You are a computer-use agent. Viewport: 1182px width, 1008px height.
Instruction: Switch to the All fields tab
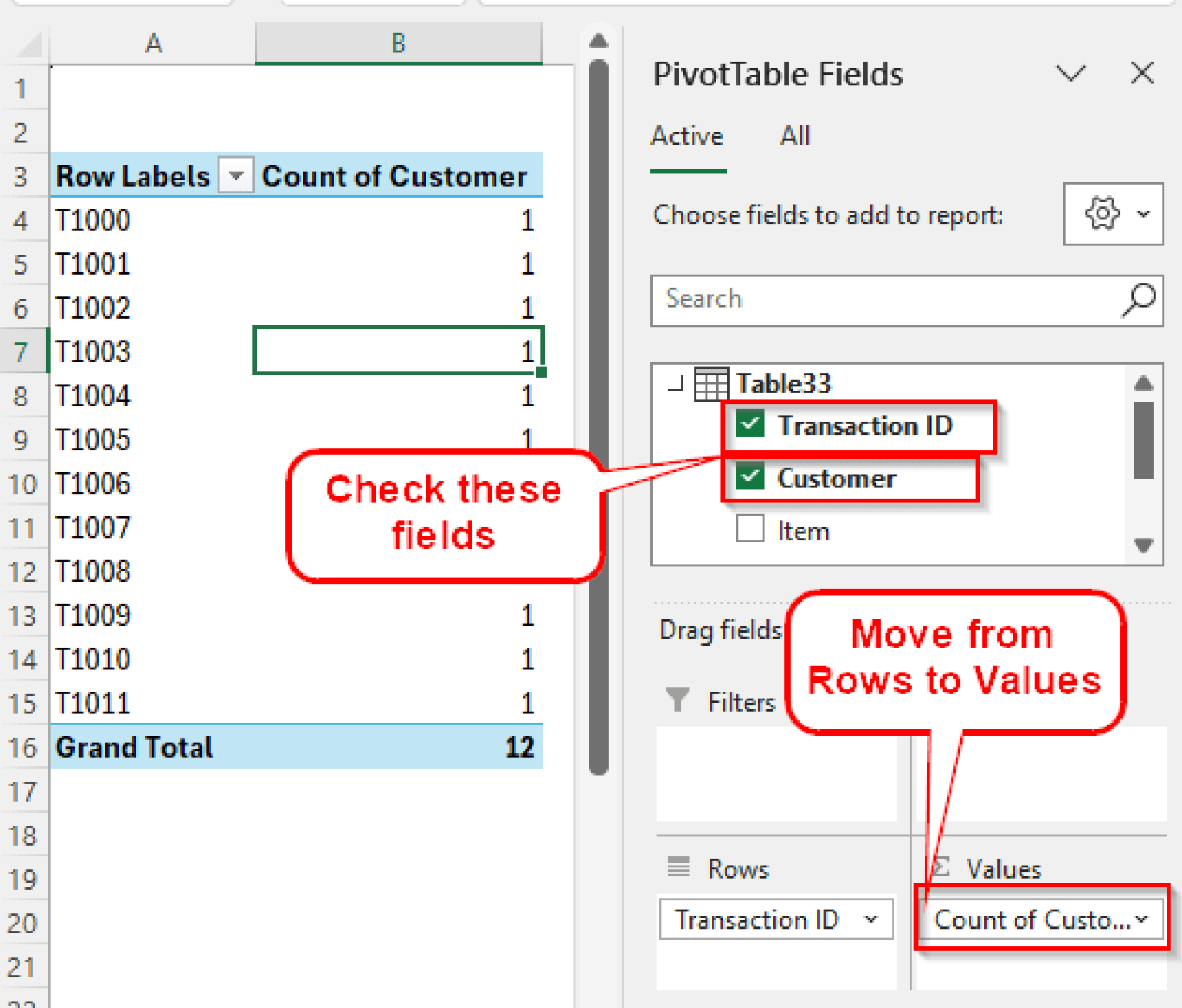tap(794, 136)
